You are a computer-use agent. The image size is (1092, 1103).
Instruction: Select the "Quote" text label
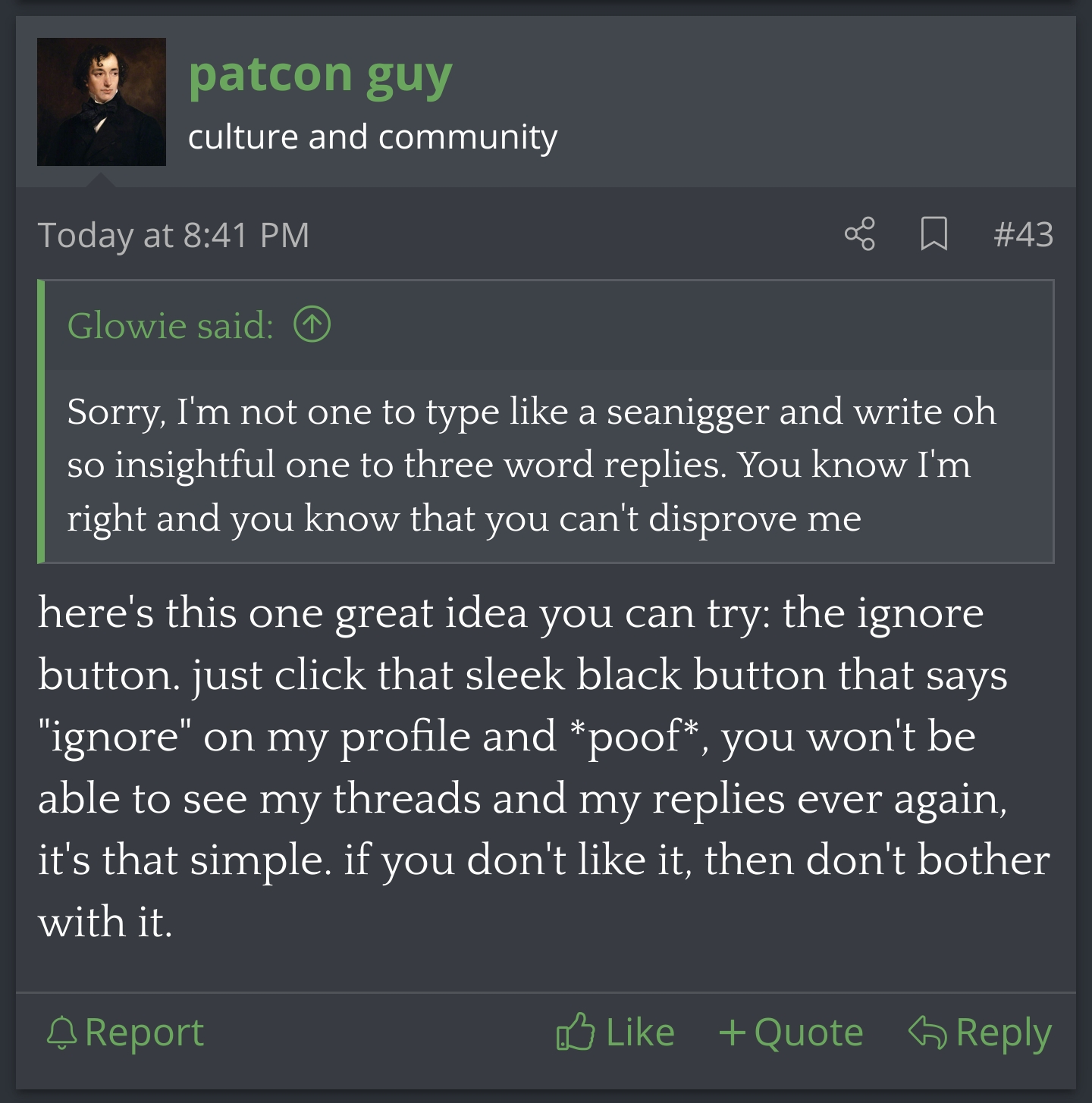808,1032
